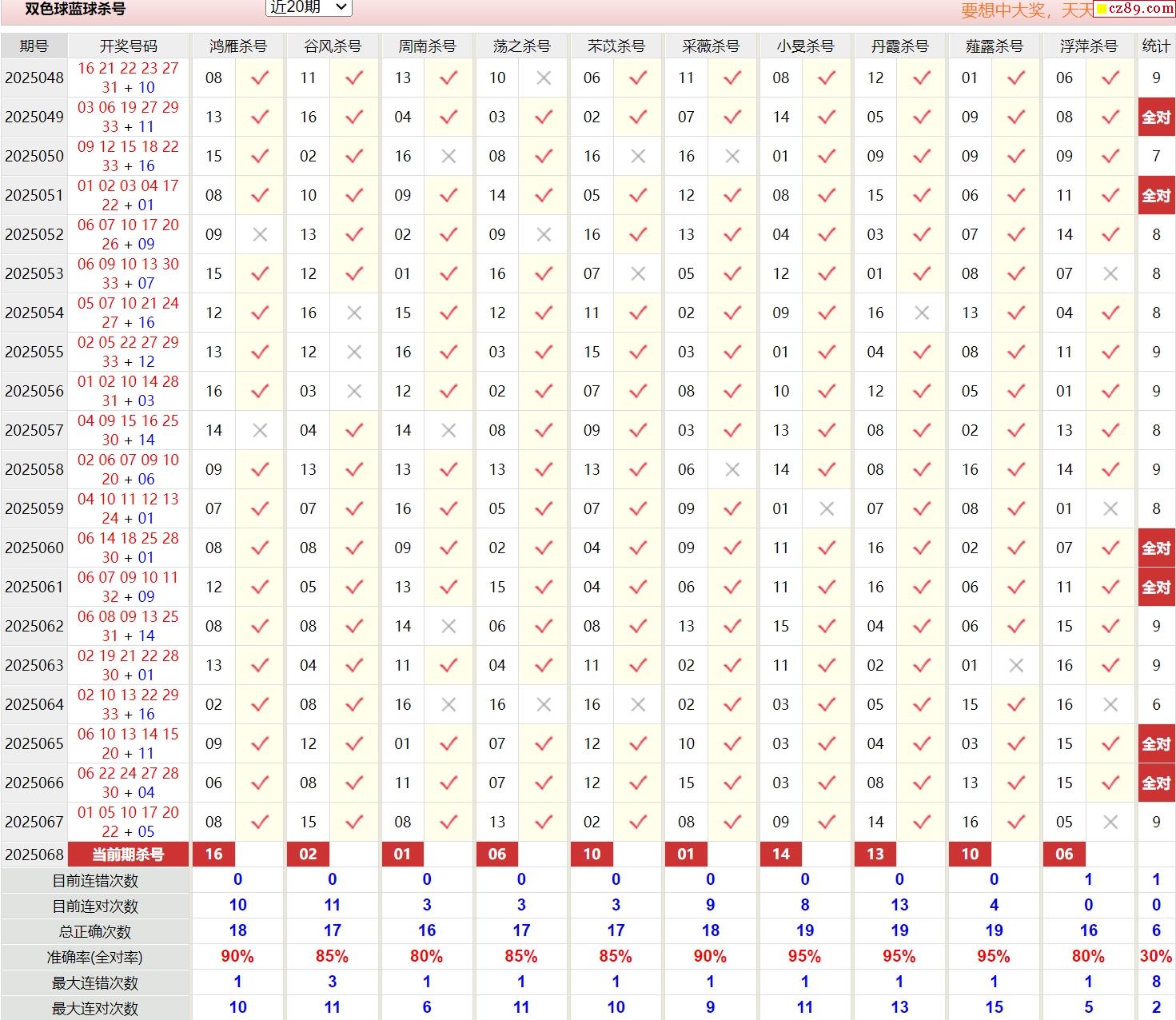The height and width of the screenshot is (1020, 1176).
Task: Click the 开奖号码 column header
Action: coord(128,46)
